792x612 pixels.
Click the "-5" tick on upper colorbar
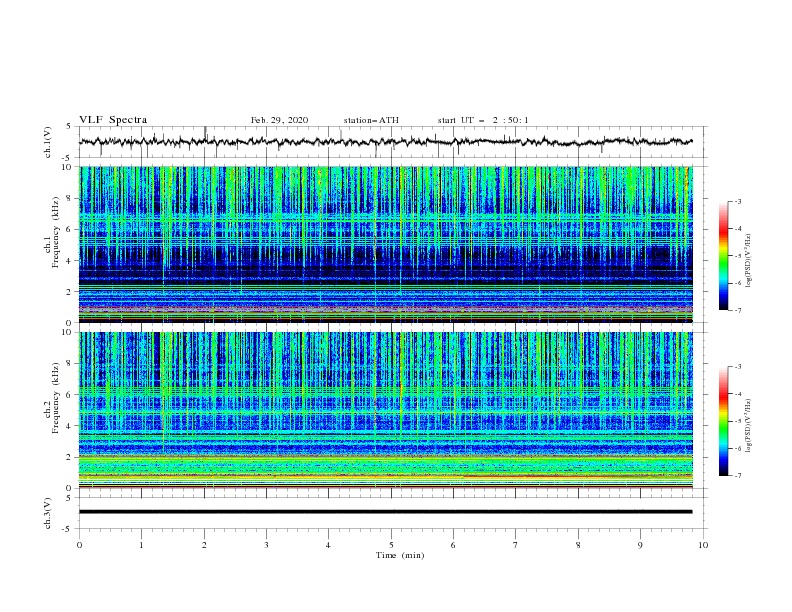pyautogui.click(x=738, y=256)
